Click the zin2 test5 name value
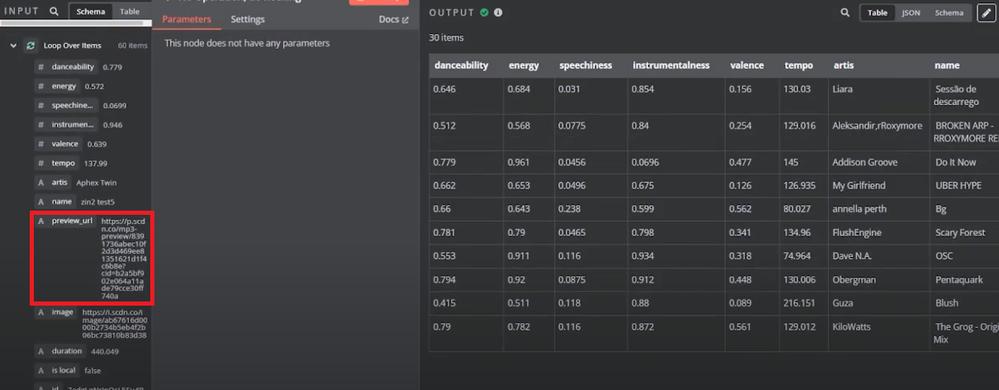Image resolution: width=999 pixels, height=390 pixels. tap(97, 201)
